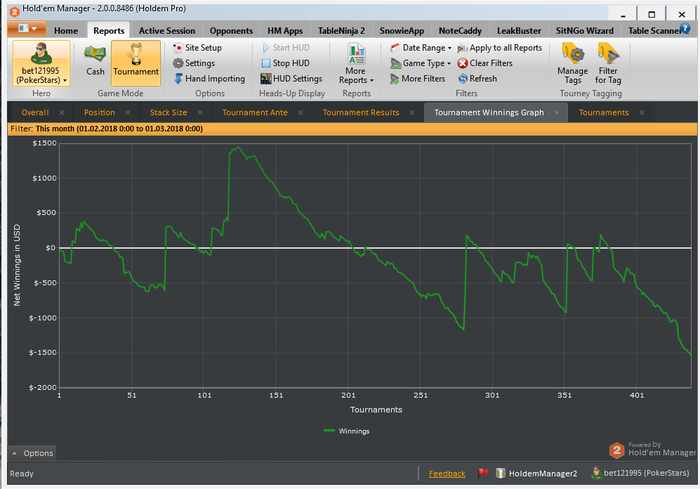Open the HM Apps tab
This screenshot has height=489, width=700.
(285, 31)
